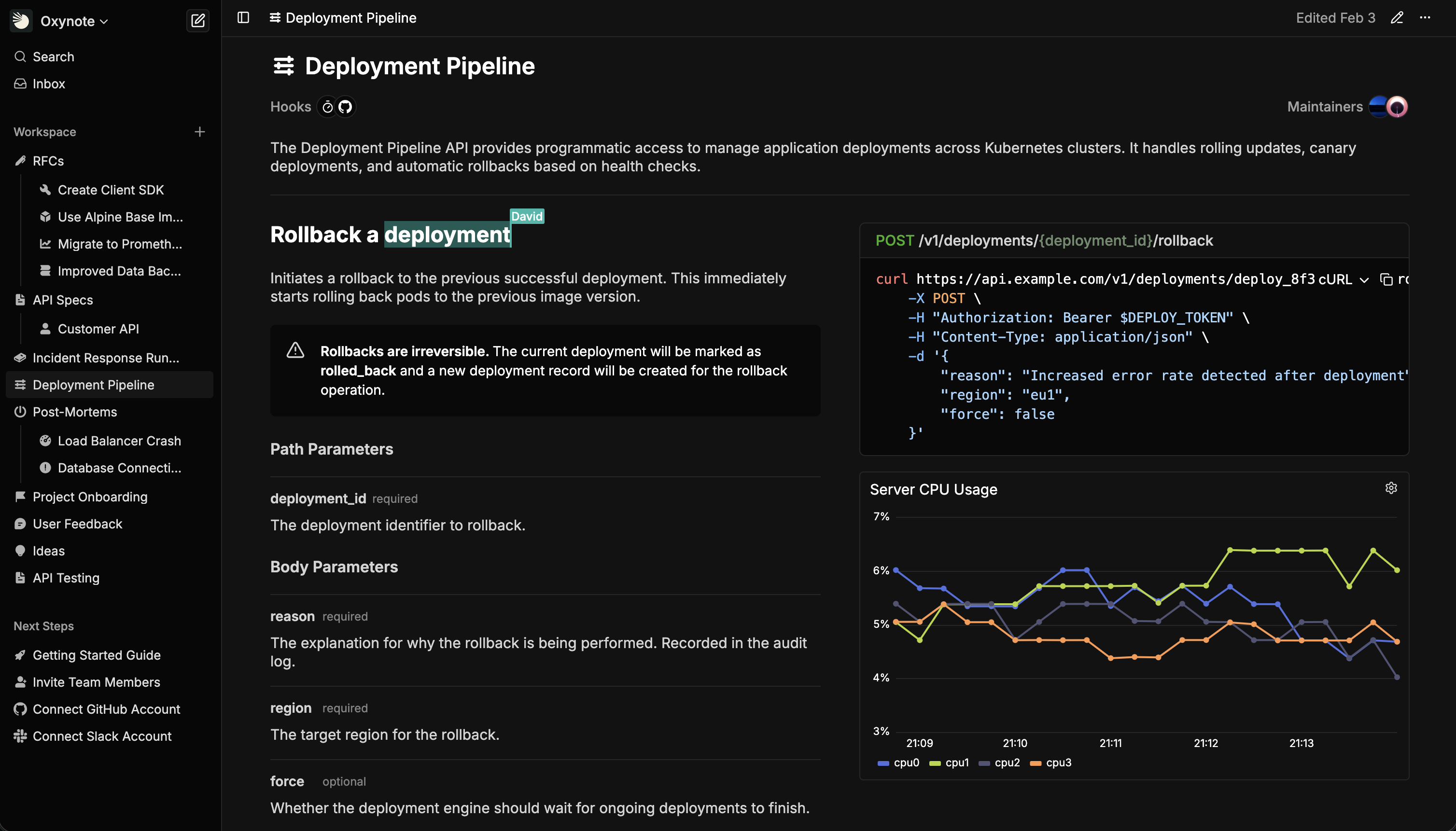The width and height of the screenshot is (1456, 831).
Task: Click the new note compose icon
Action: (197, 21)
